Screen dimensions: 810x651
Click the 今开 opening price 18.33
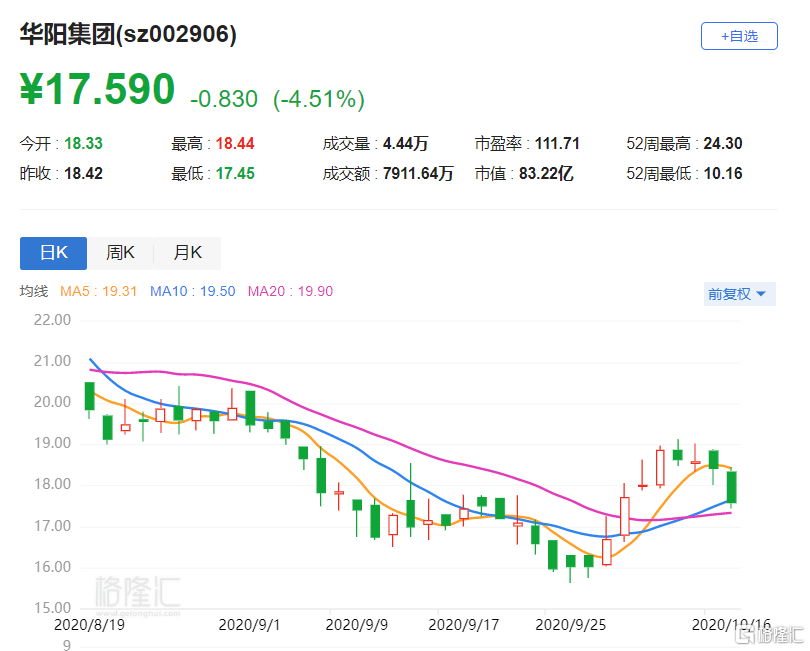83,143
